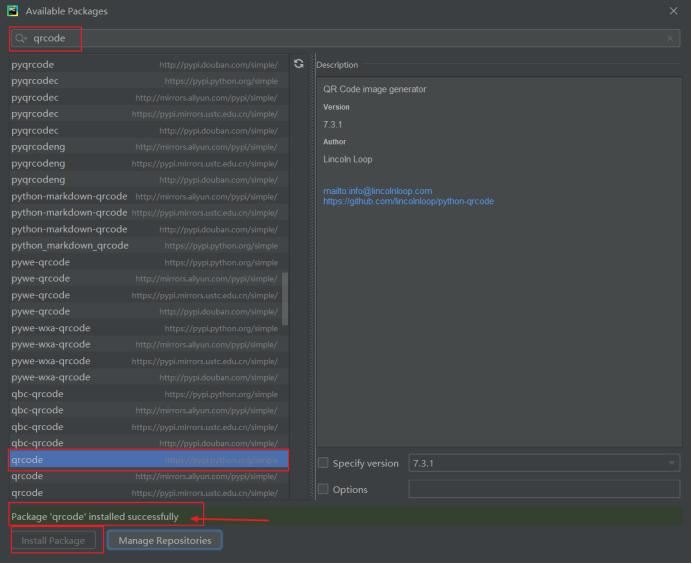The height and width of the screenshot is (564, 692).
Task: Clear the search field with X icon
Action: (670, 38)
